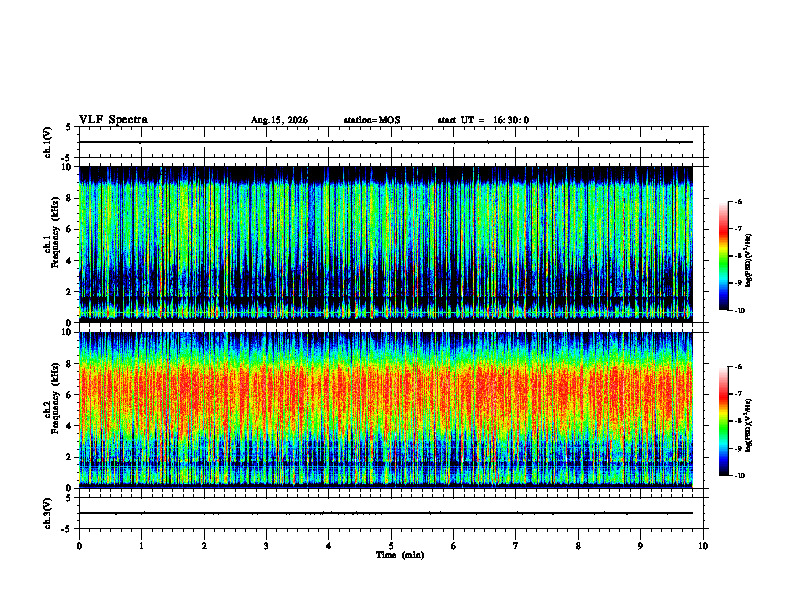This screenshot has height=612, width=792.
Task: Click time axis tick label "9"
Action: pyautogui.click(x=640, y=546)
